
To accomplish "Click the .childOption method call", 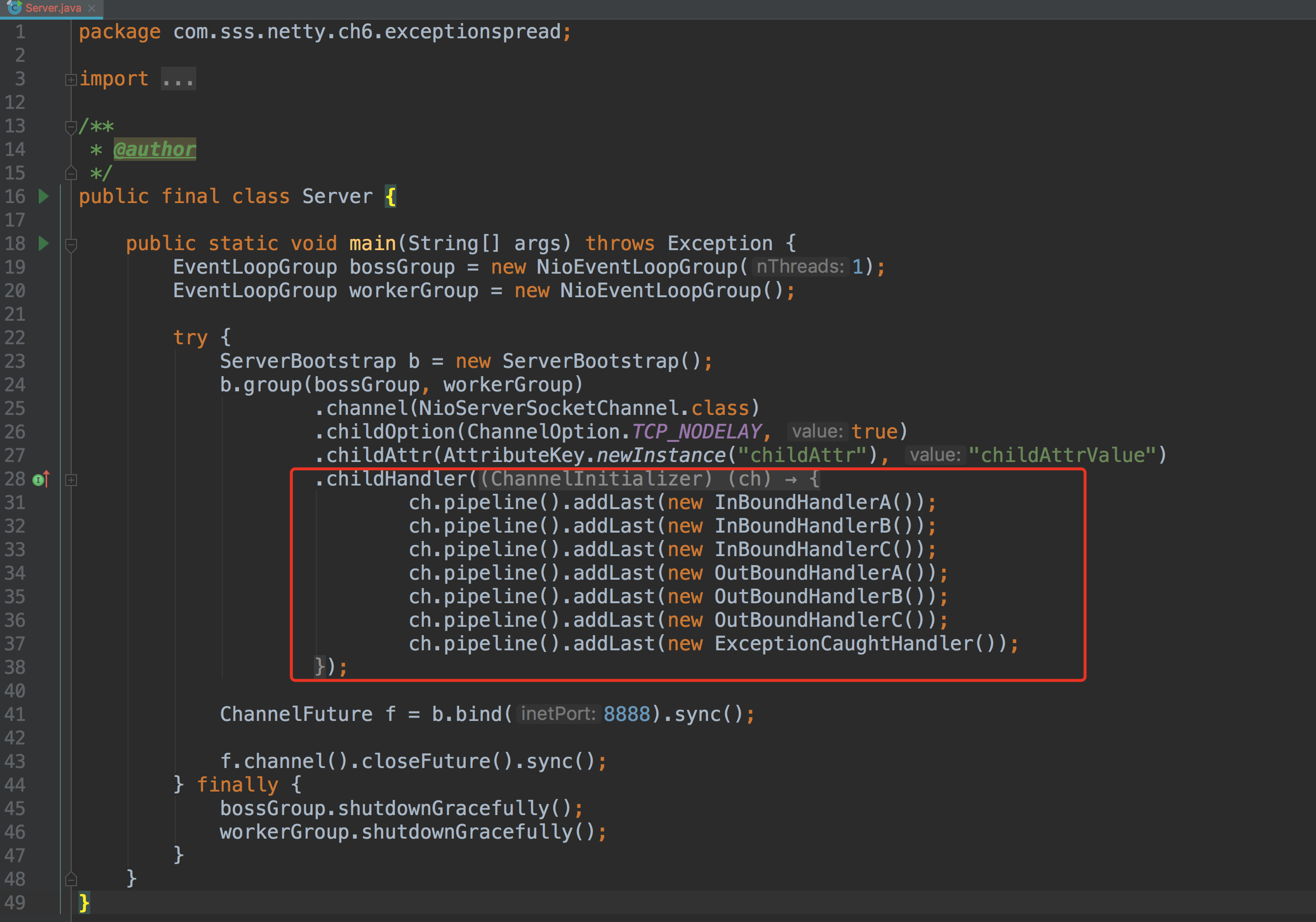I will coord(384,432).
